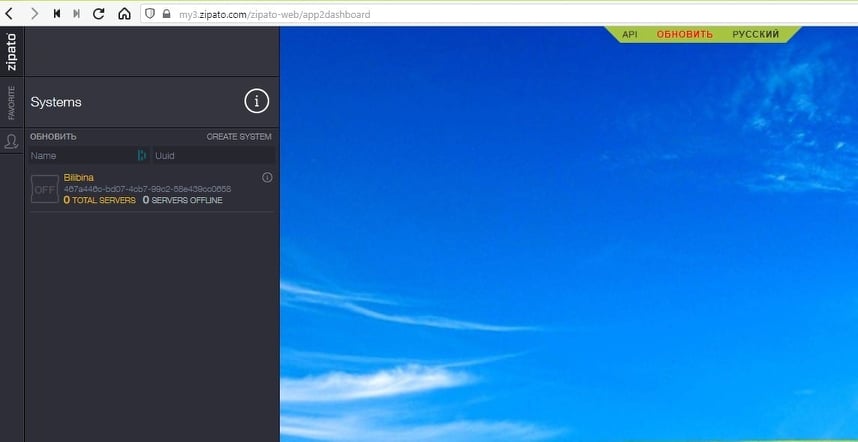
Task: Show info for the Bilibina system
Action: 267,177
